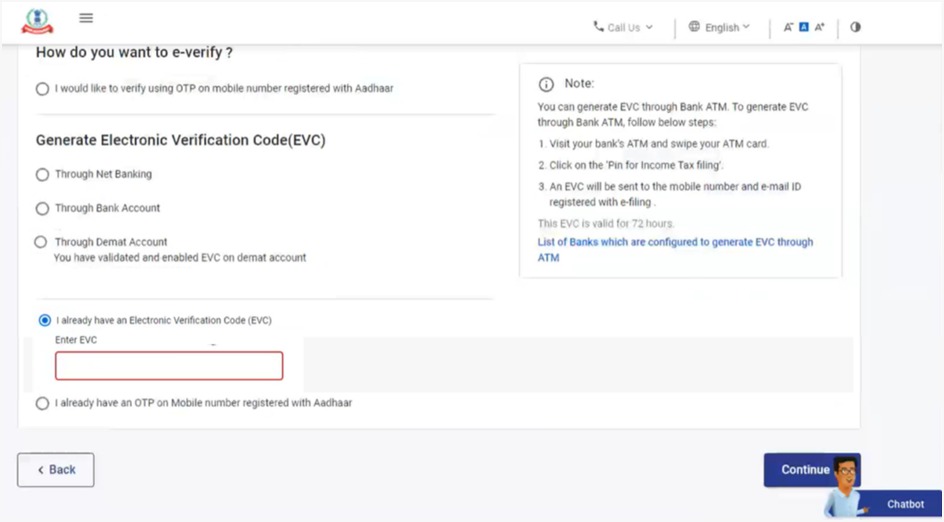944x522 pixels.
Task: Choose already have Aadhaar OTP option
Action: click(x=42, y=404)
